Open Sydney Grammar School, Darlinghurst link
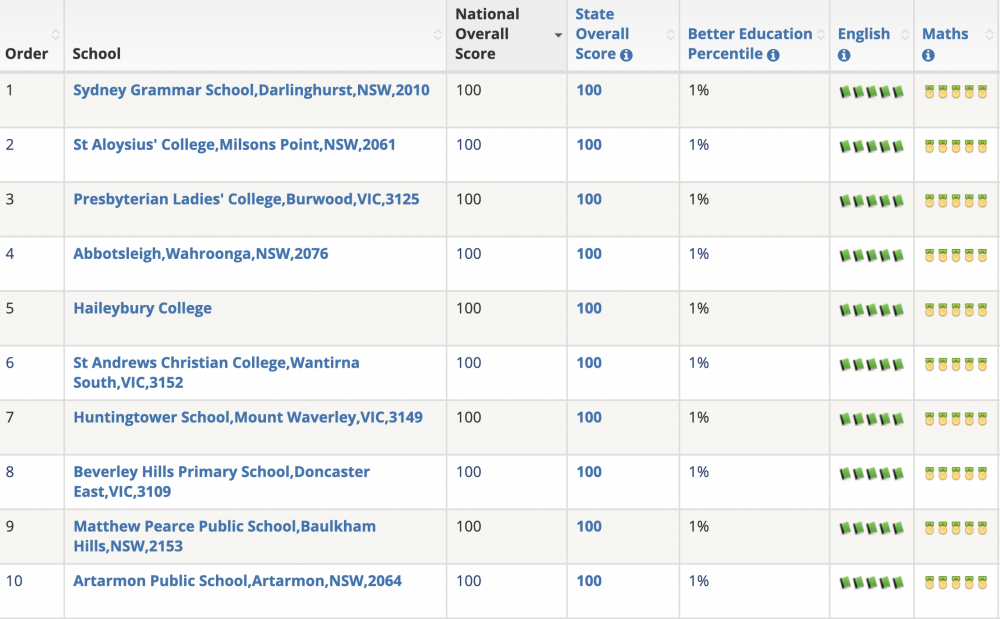1000x619 pixels. [251, 90]
